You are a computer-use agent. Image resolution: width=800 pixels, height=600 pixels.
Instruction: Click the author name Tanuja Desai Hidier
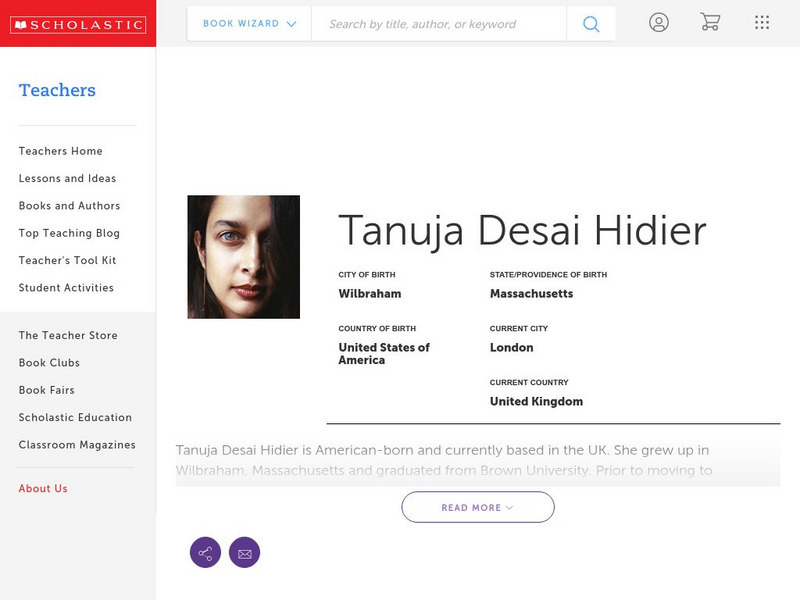[522, 231]
